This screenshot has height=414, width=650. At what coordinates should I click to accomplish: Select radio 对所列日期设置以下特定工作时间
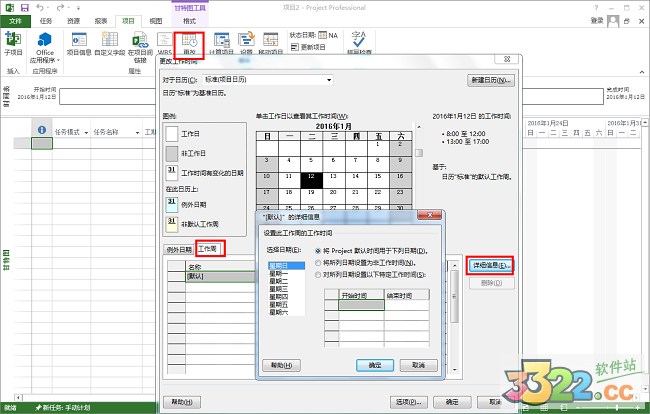[x=318, y=274]
